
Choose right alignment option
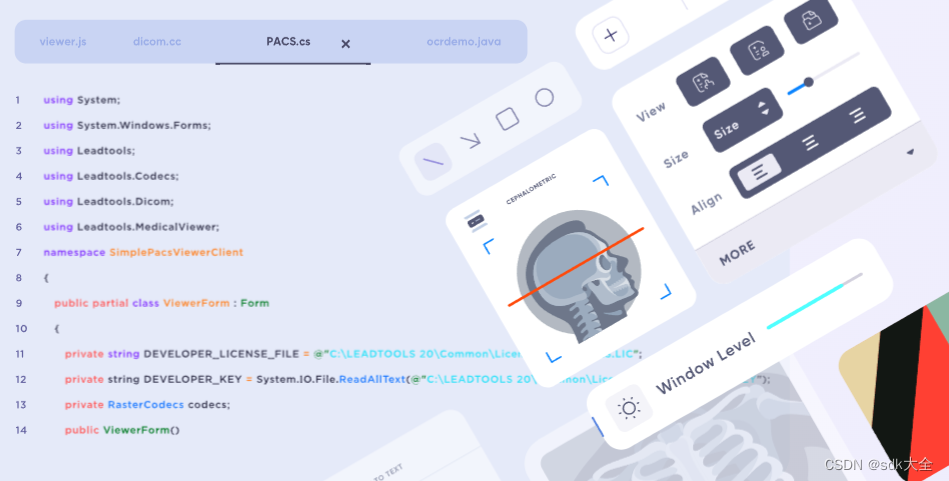[x=857, y=115]
